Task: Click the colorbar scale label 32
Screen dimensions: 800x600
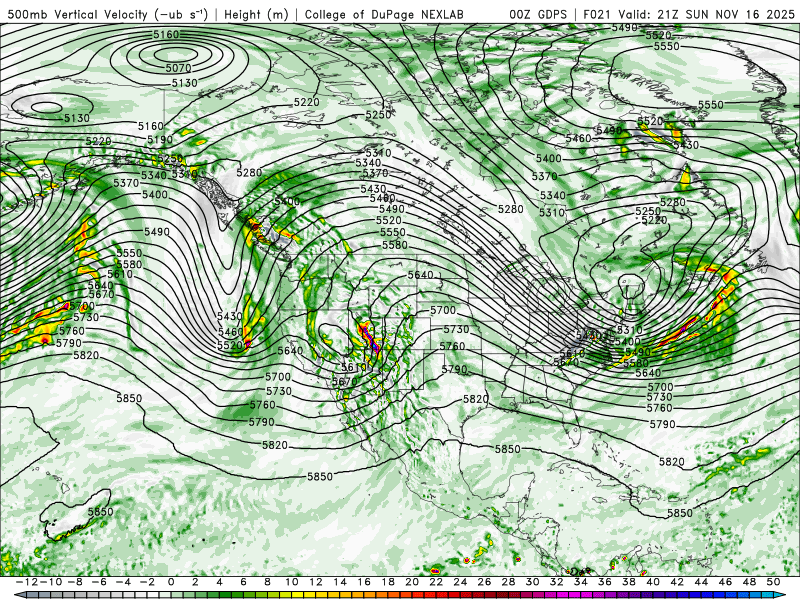Action: (557, 582)
